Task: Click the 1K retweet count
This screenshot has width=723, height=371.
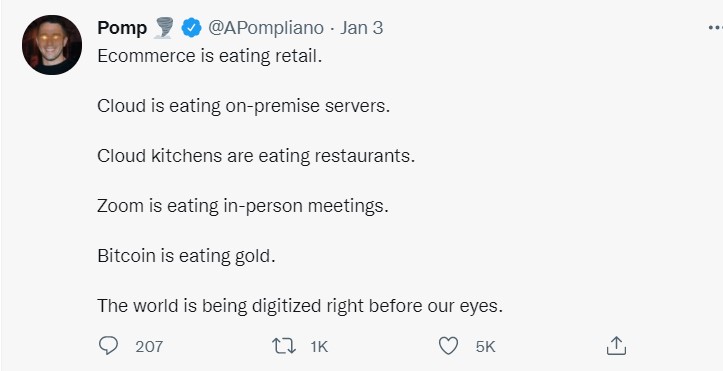Action: (x=319, y=347)
